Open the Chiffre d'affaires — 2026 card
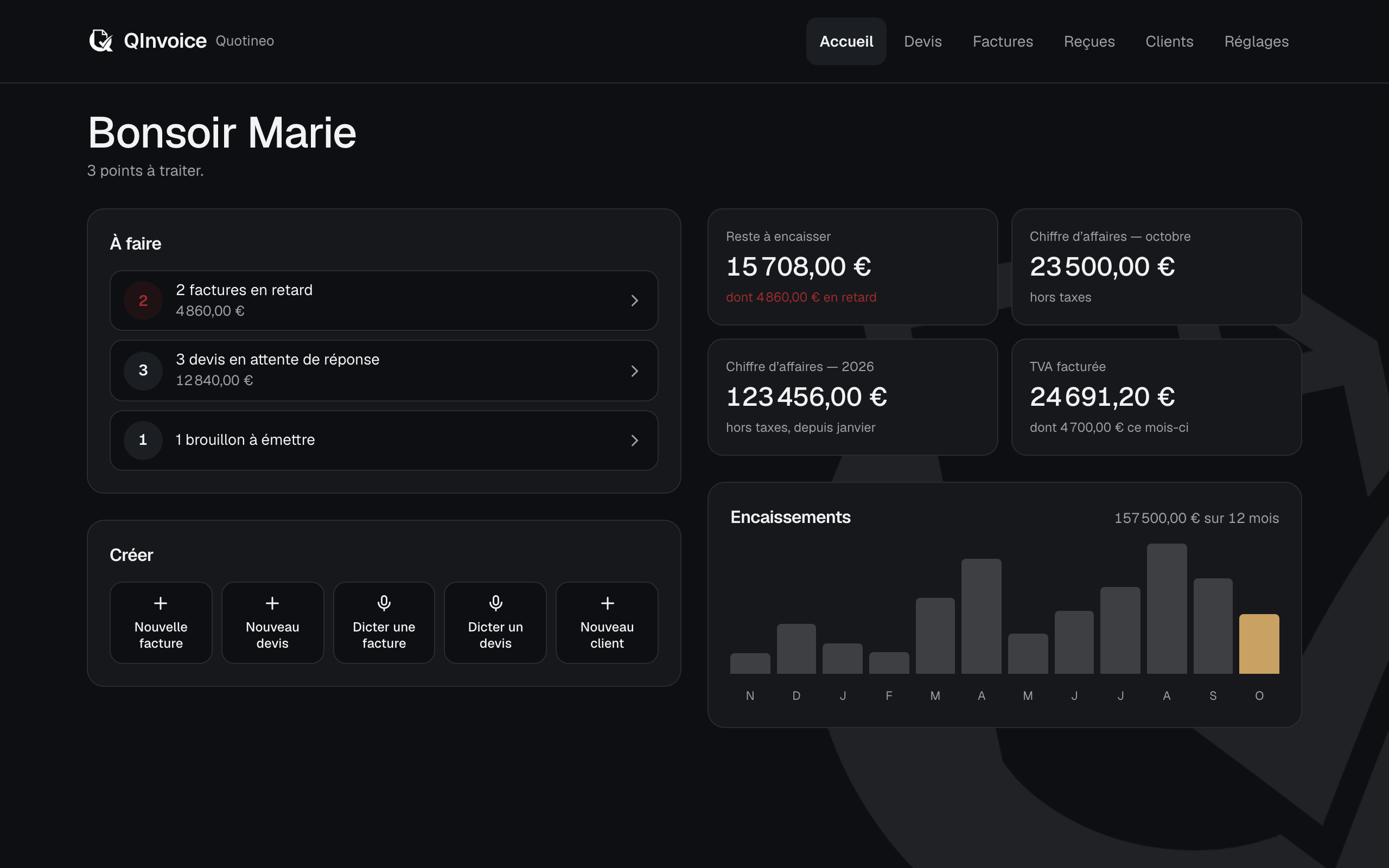 (x=852, y=397)
